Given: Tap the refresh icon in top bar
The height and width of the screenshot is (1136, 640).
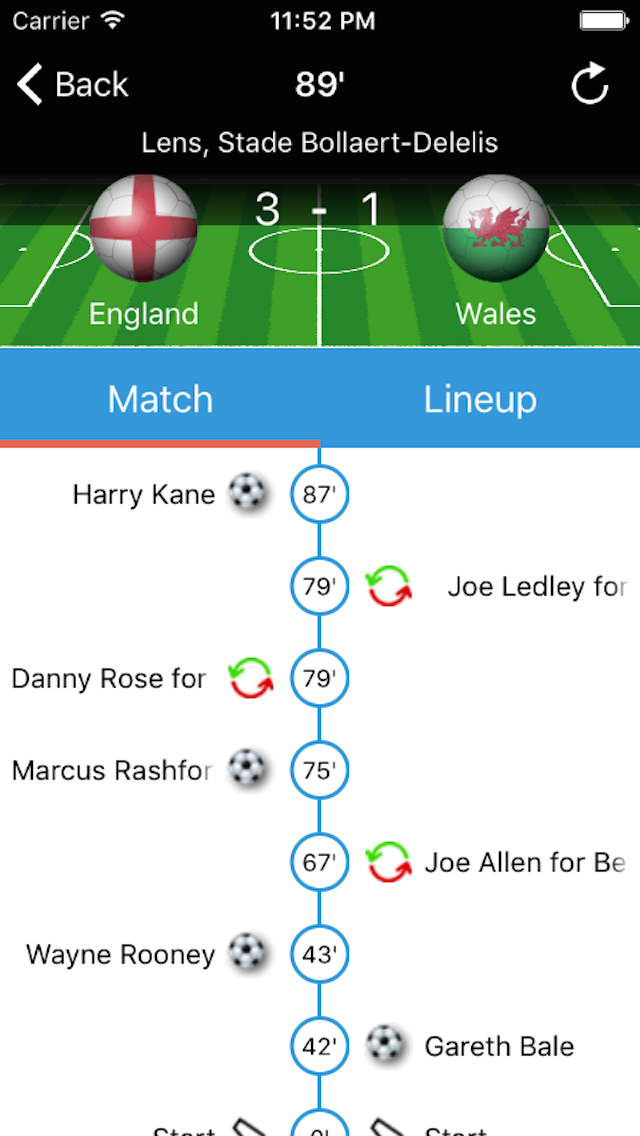Looking at the screenshot, I should [x=589, y=83].
